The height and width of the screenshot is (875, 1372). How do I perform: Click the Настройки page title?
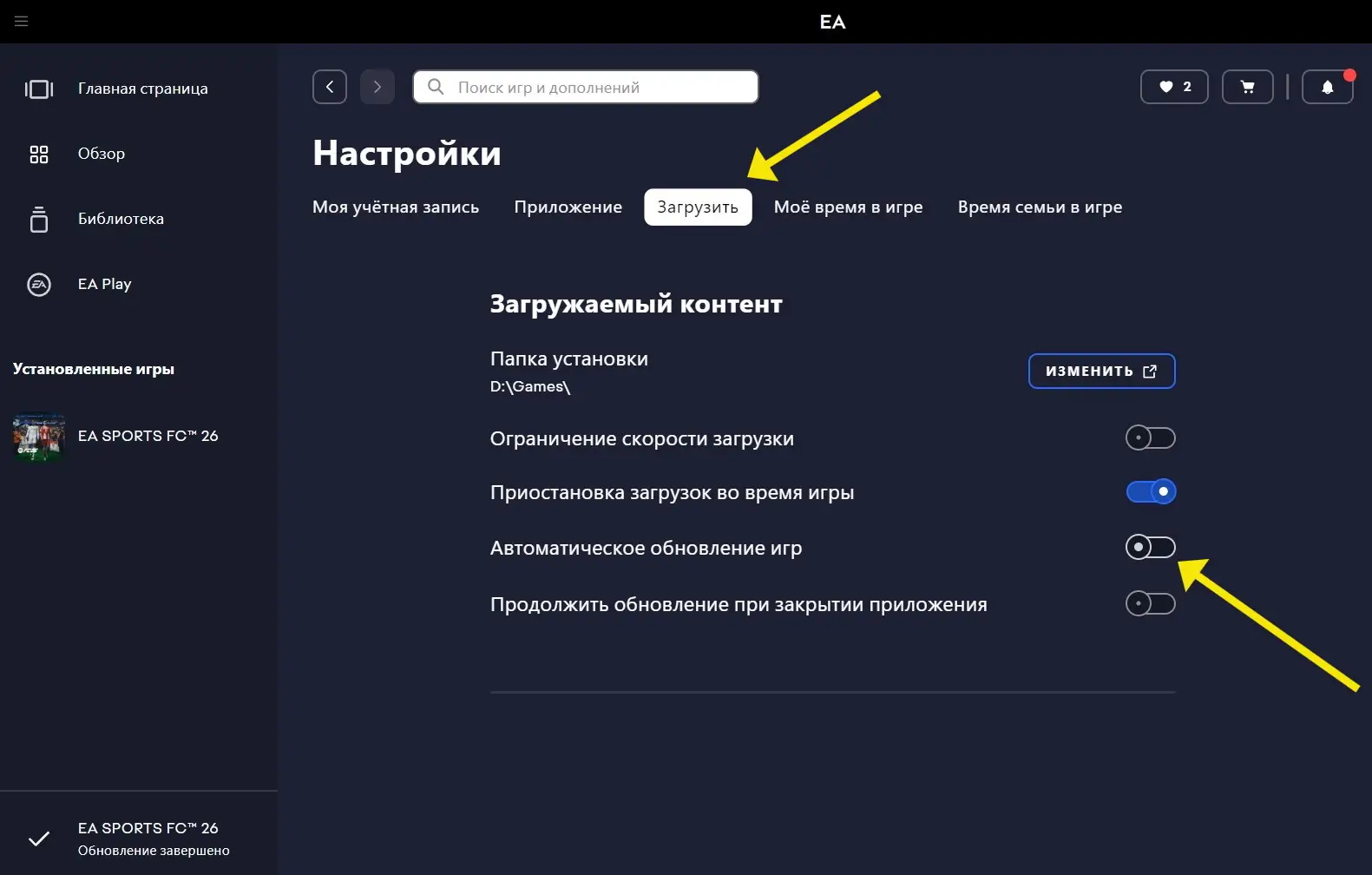(x=407, y=153)
